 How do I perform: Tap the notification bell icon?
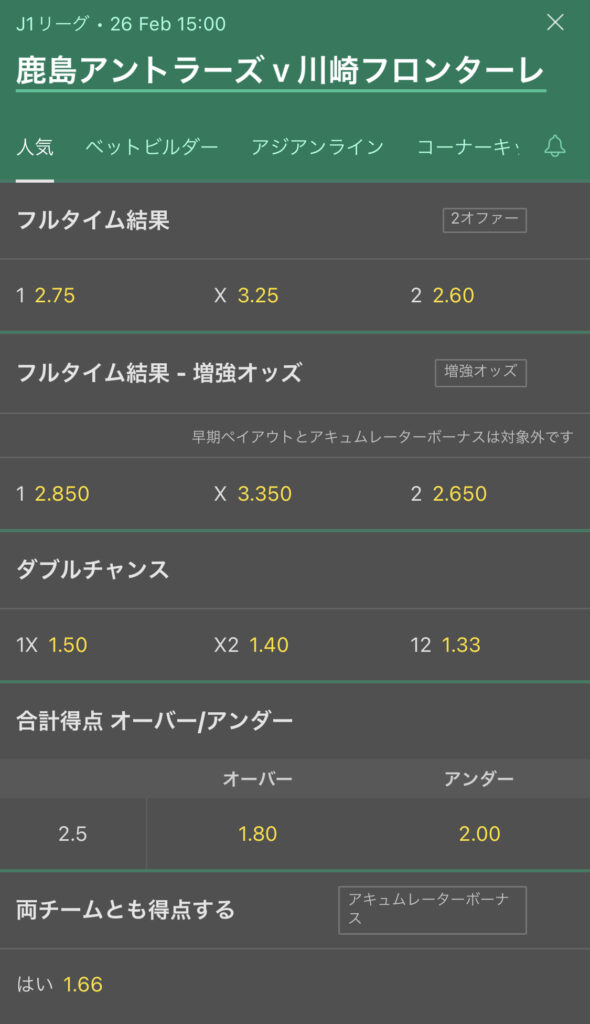(555, 146)
